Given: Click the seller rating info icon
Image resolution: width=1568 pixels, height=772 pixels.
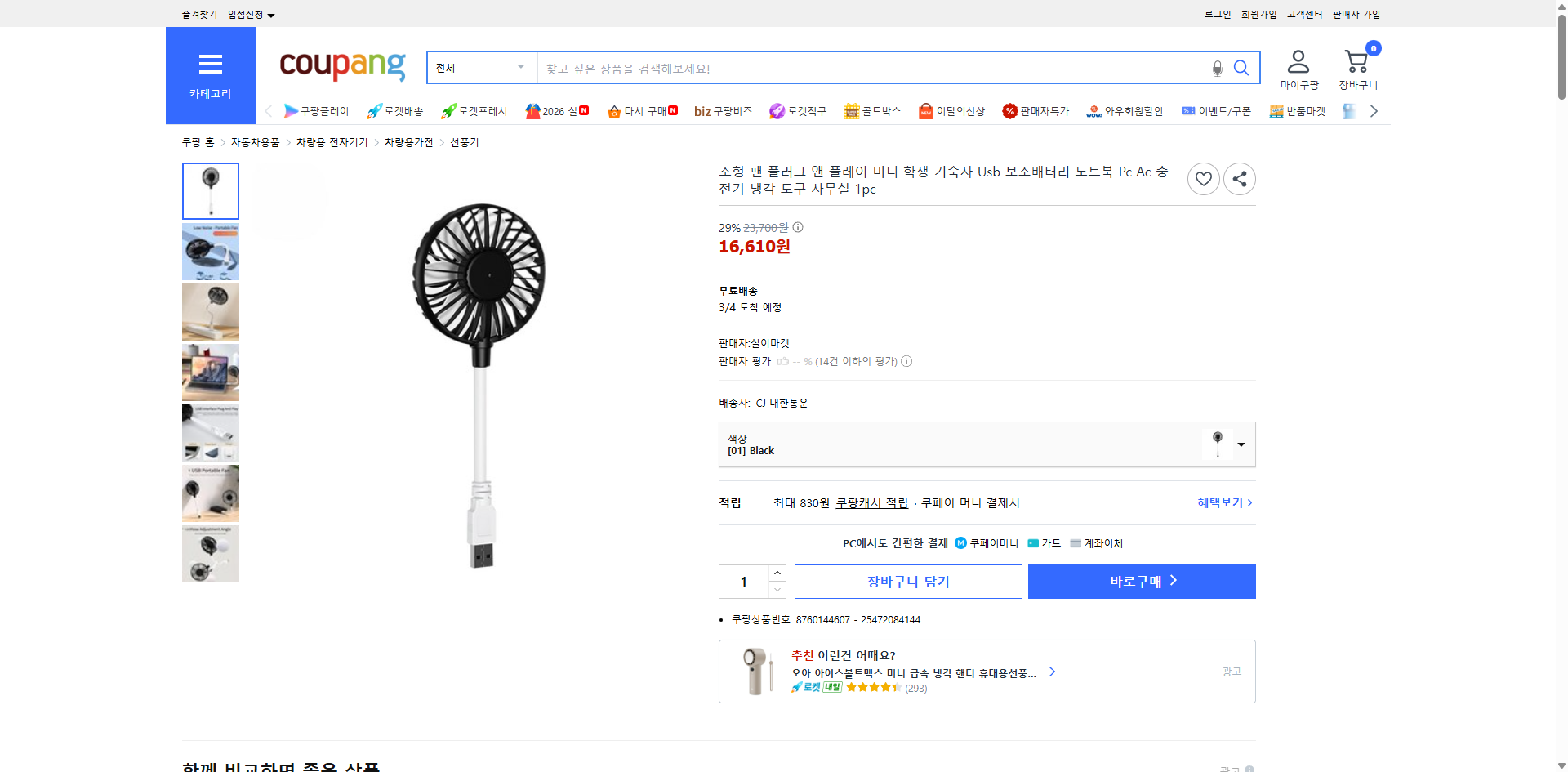Looking at the screenshot, I should pyautogui.click(x=906, y=361).
